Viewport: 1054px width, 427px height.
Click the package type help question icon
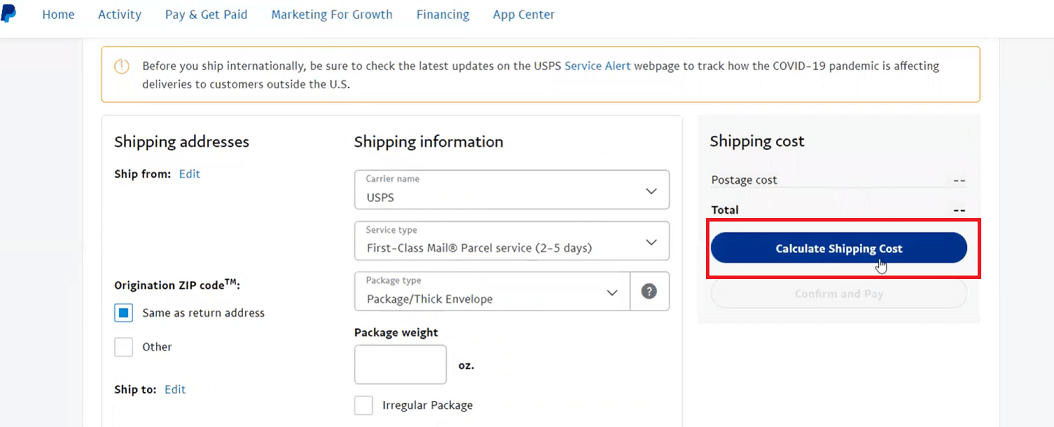(649, 291)
